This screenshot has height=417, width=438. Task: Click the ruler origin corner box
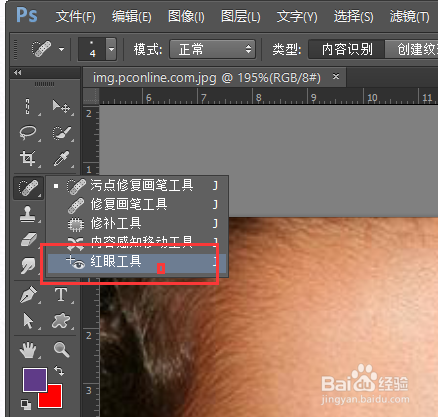(x=91, y=96)
